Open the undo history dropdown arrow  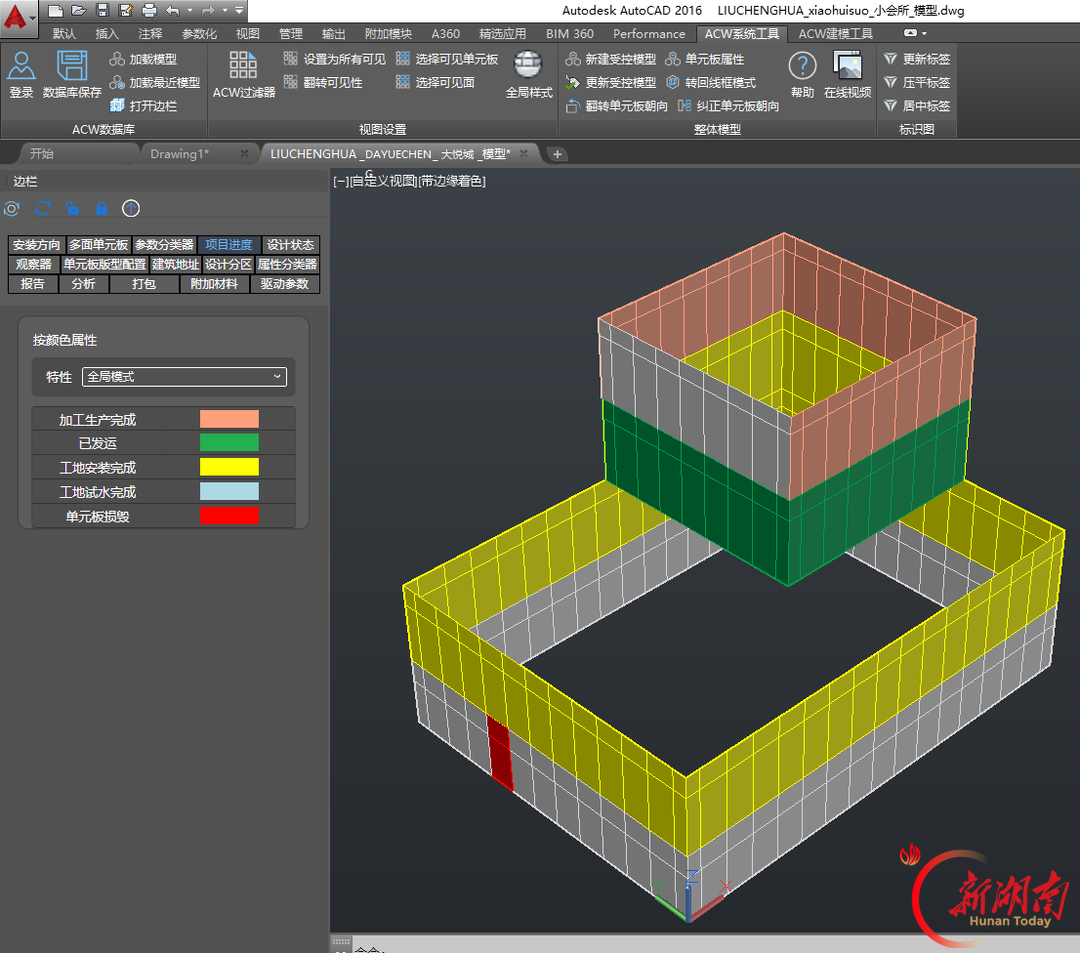point(190,10)
